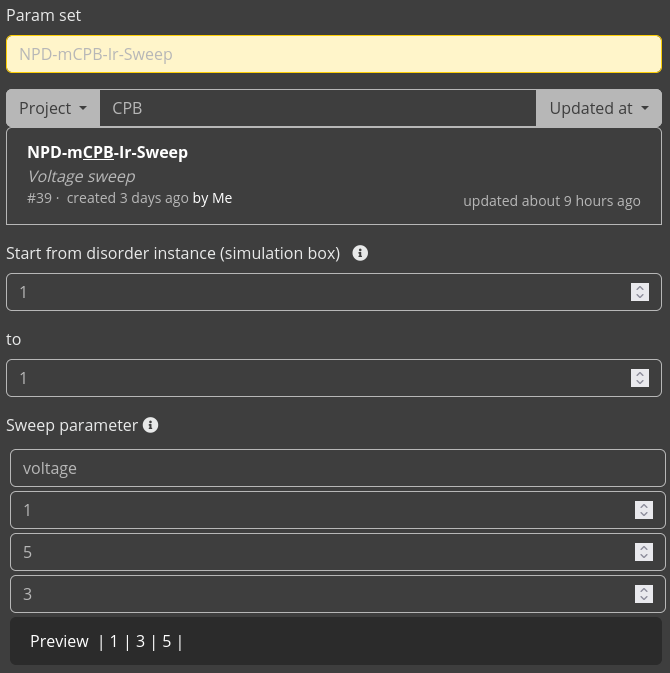Click sweep field containing value 3
The image size is (670, 673).
point(320,594)
